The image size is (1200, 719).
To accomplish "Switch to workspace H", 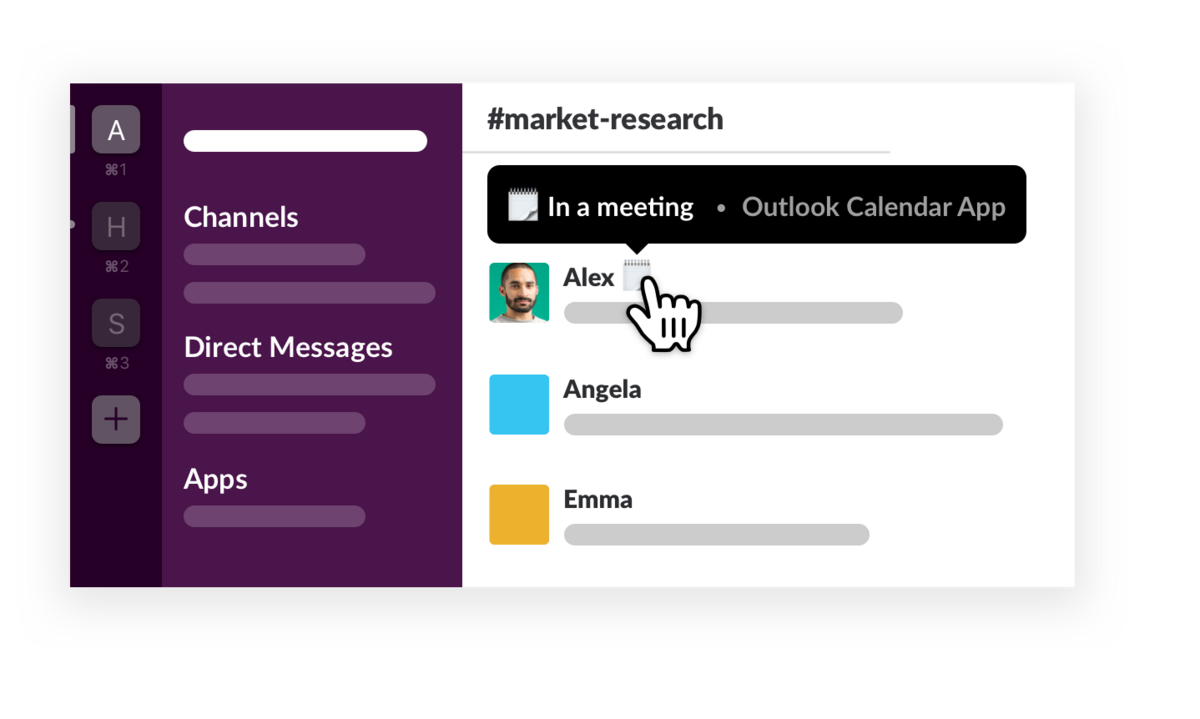I will click(116, 226).
